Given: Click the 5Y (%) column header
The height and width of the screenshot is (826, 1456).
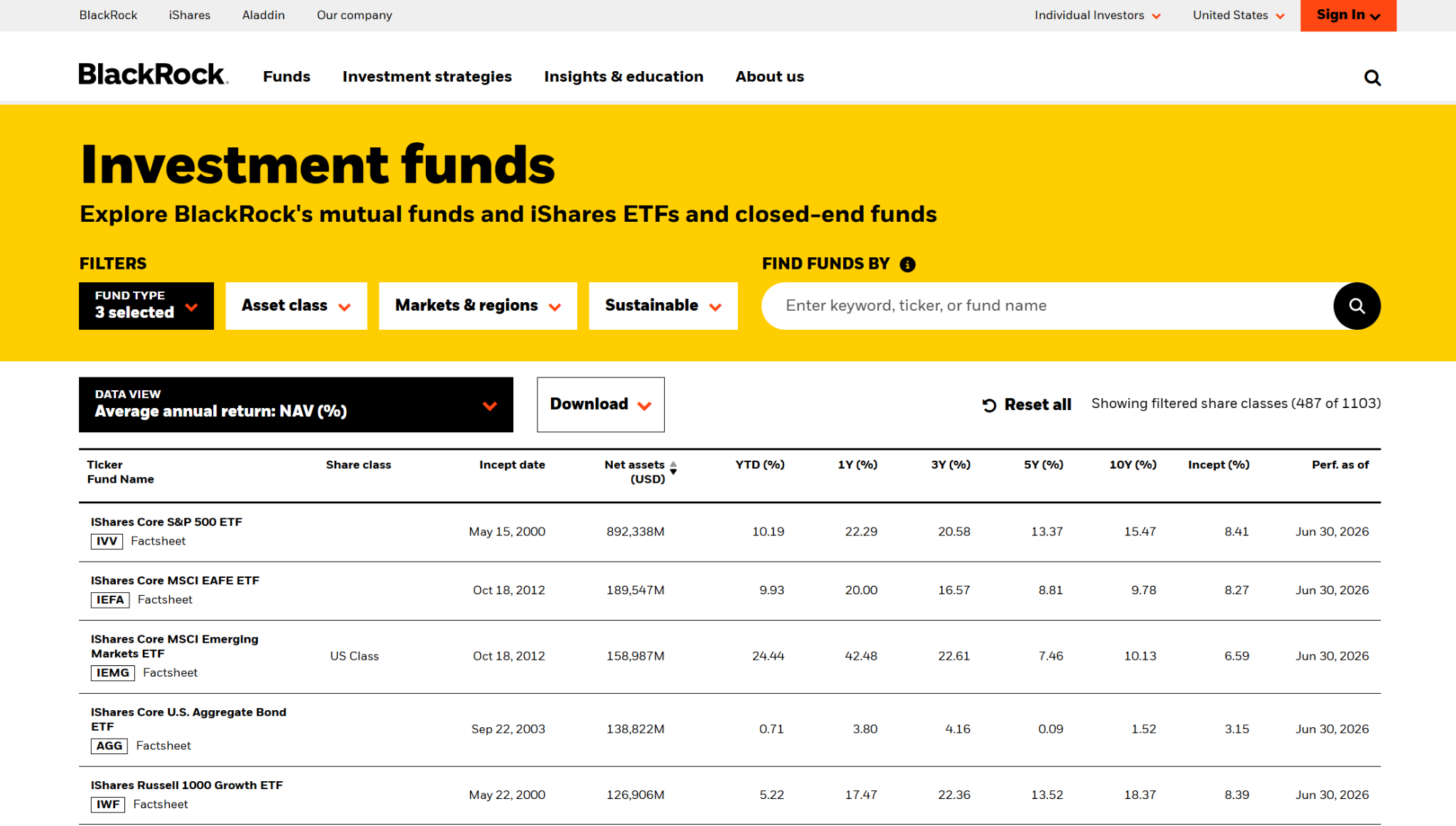Looking at the screenshot, I should [1044, 465].
